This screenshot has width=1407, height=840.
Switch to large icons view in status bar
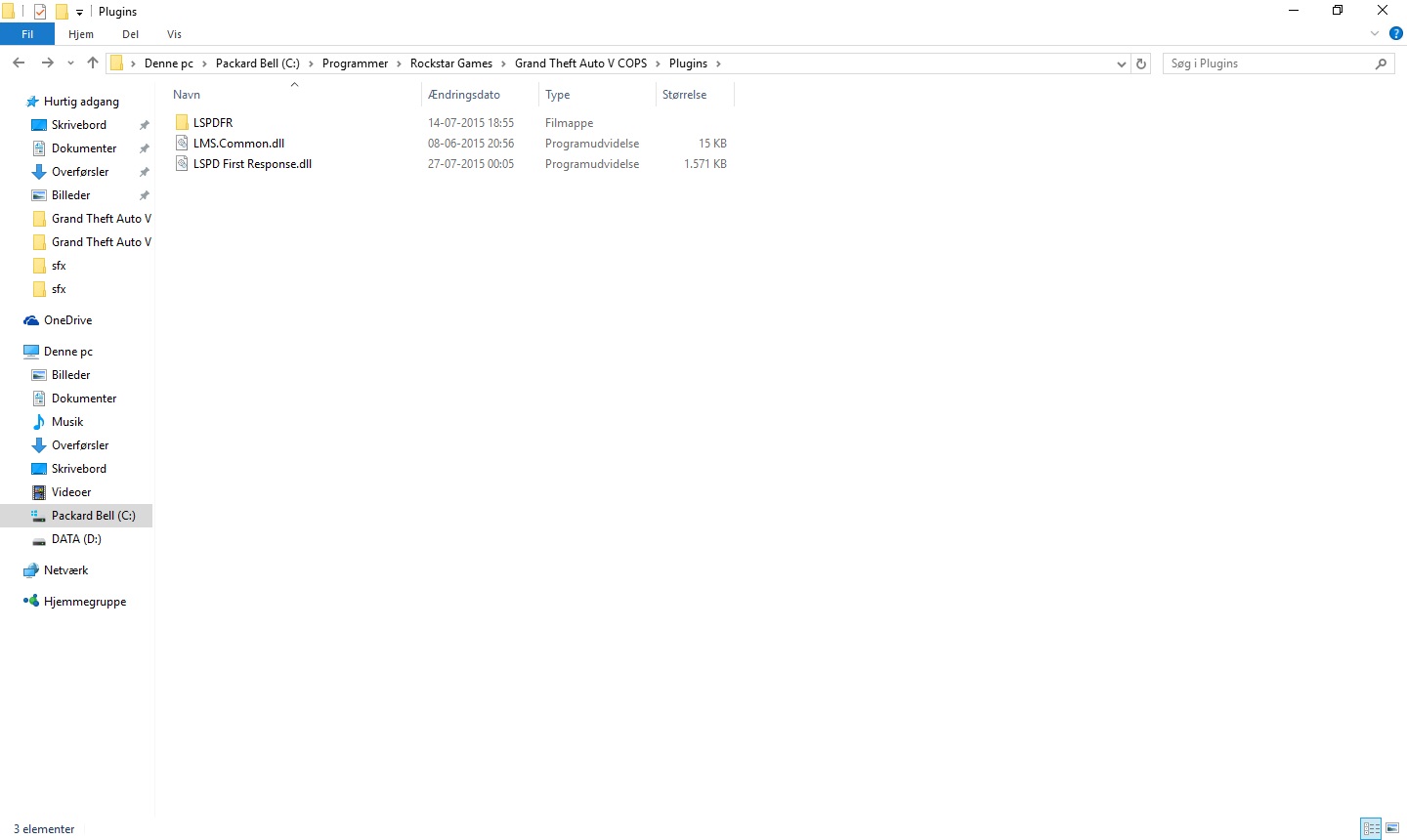click(1393, 829)
